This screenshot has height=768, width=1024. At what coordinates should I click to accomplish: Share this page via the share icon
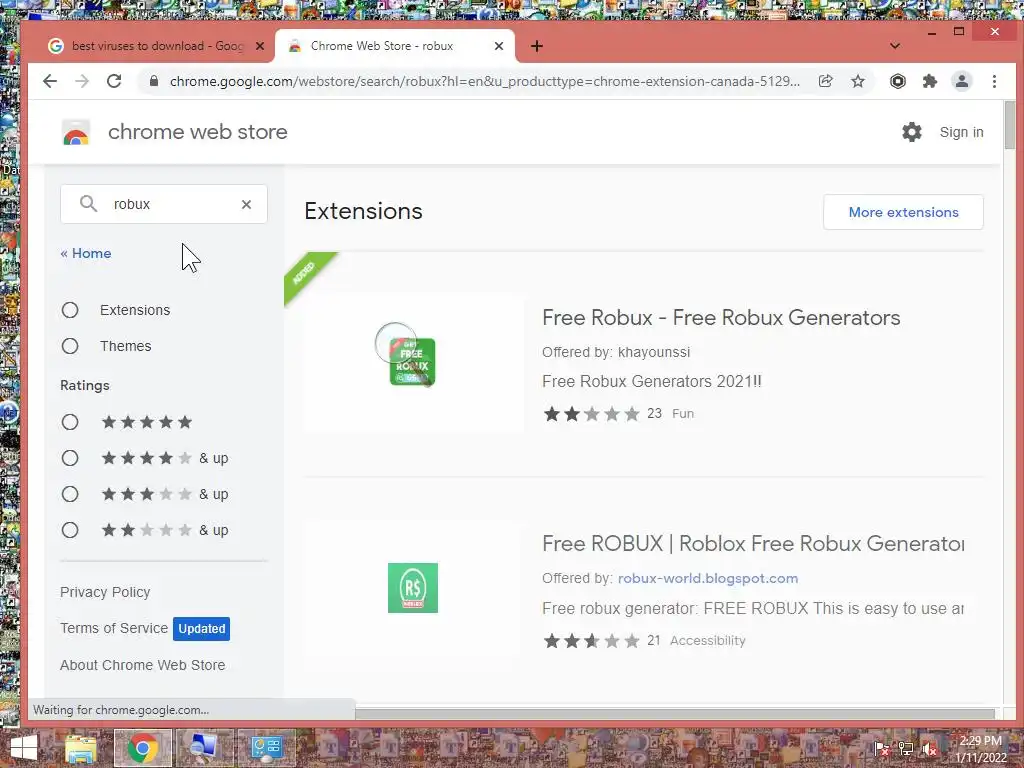(825, 81)
